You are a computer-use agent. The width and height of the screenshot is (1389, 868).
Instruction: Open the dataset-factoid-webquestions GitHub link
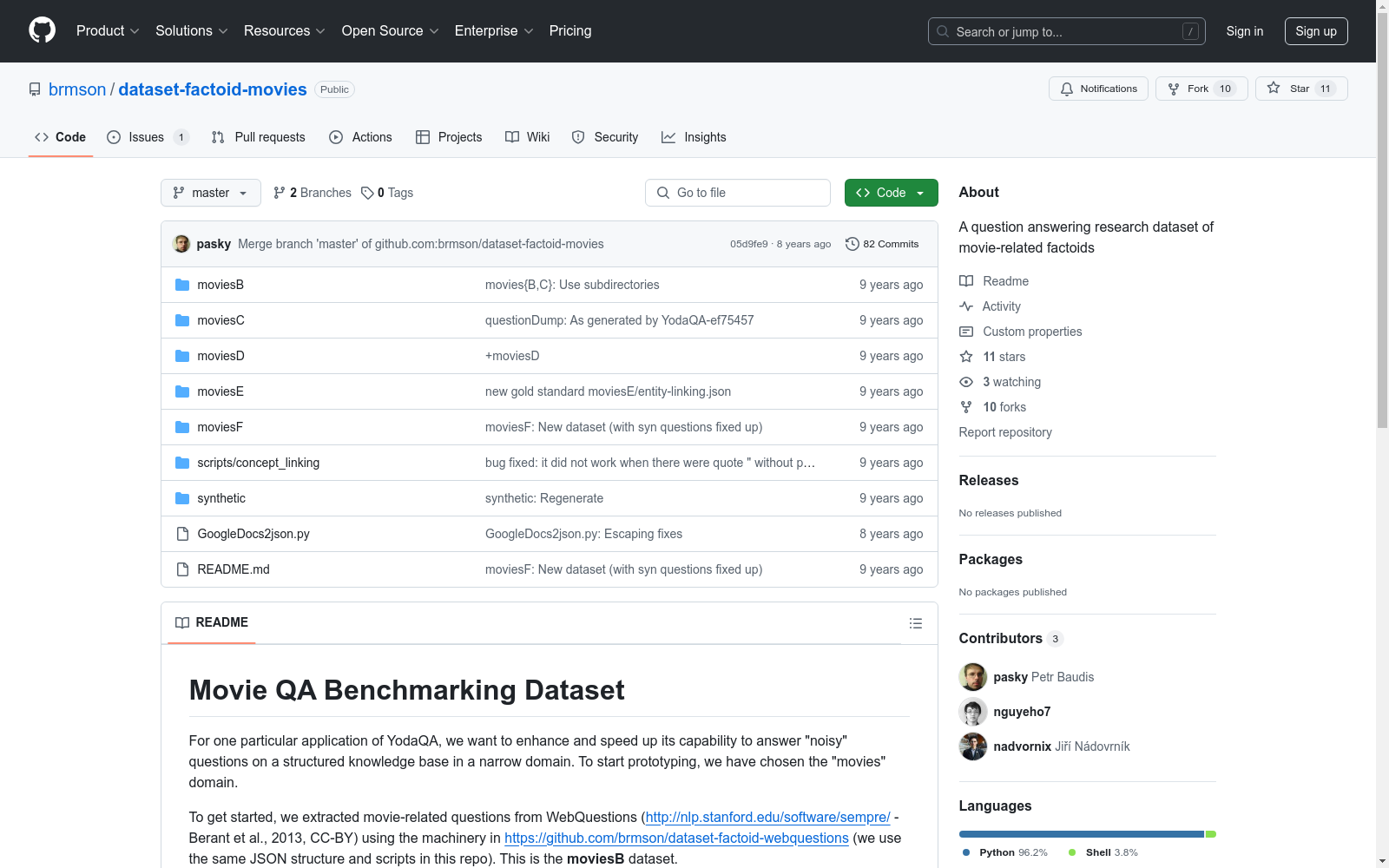(676, 838)
